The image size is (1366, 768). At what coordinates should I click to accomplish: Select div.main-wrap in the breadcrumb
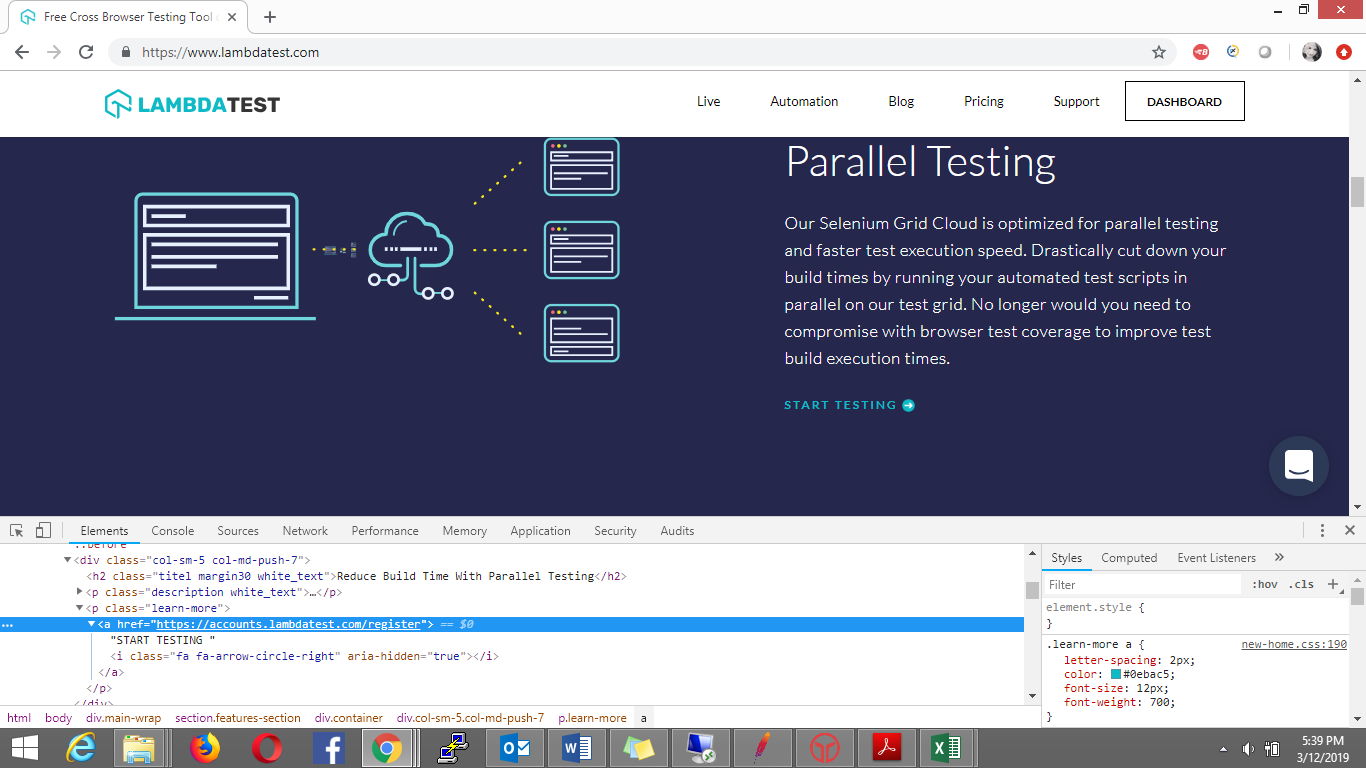click(123, 718)
